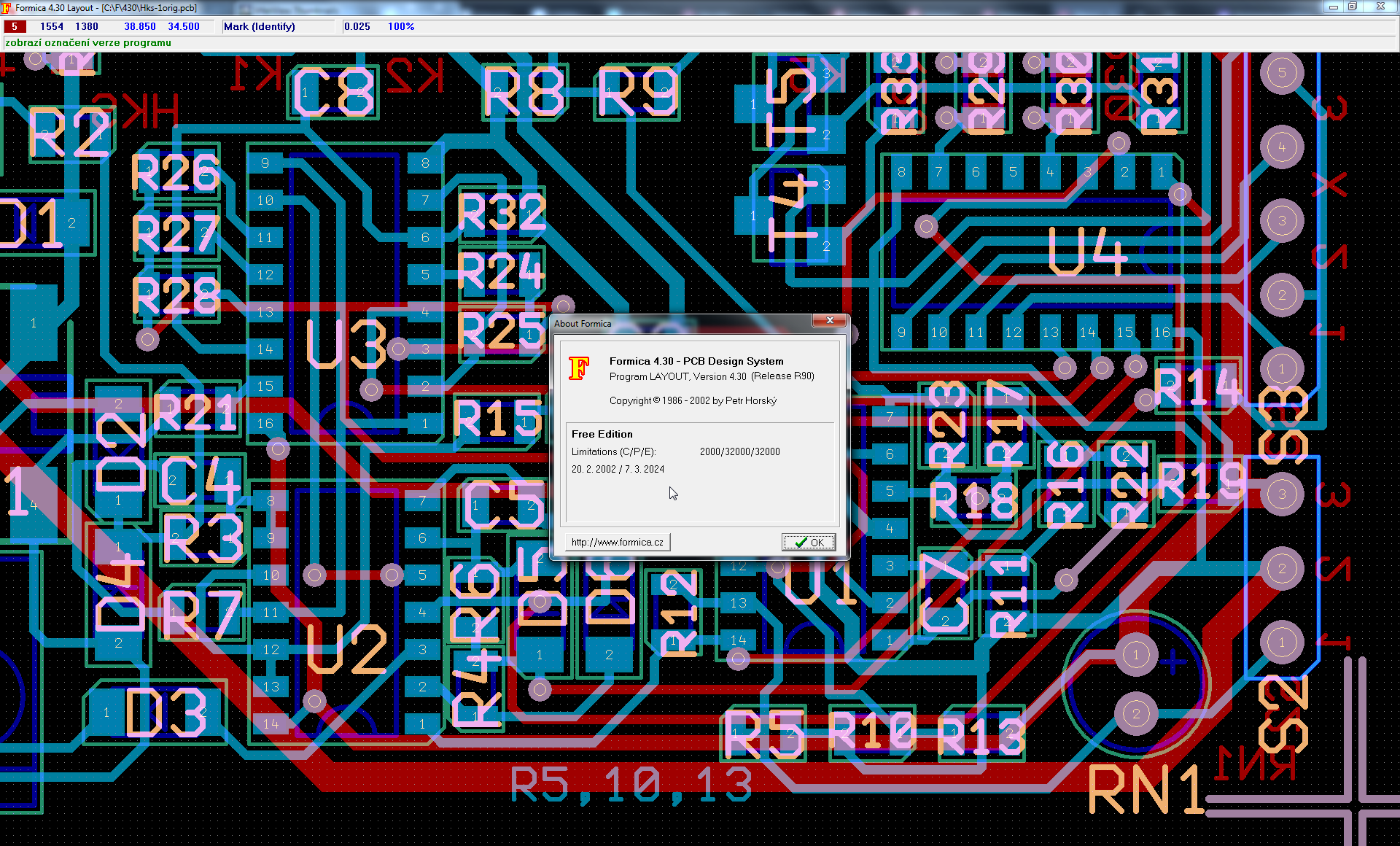Select the RN1 label on the PCB
The image size is (1400, 846).
click(1146, 789)
